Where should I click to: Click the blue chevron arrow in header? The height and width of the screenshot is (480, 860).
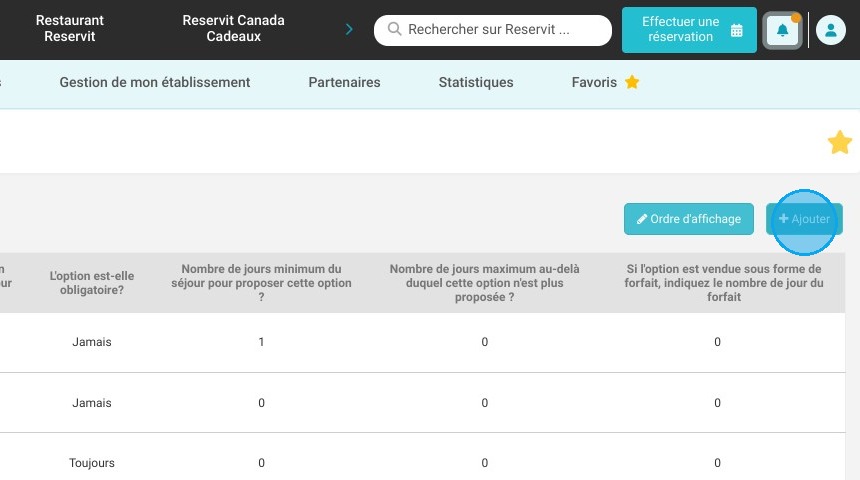coord(349,30)
